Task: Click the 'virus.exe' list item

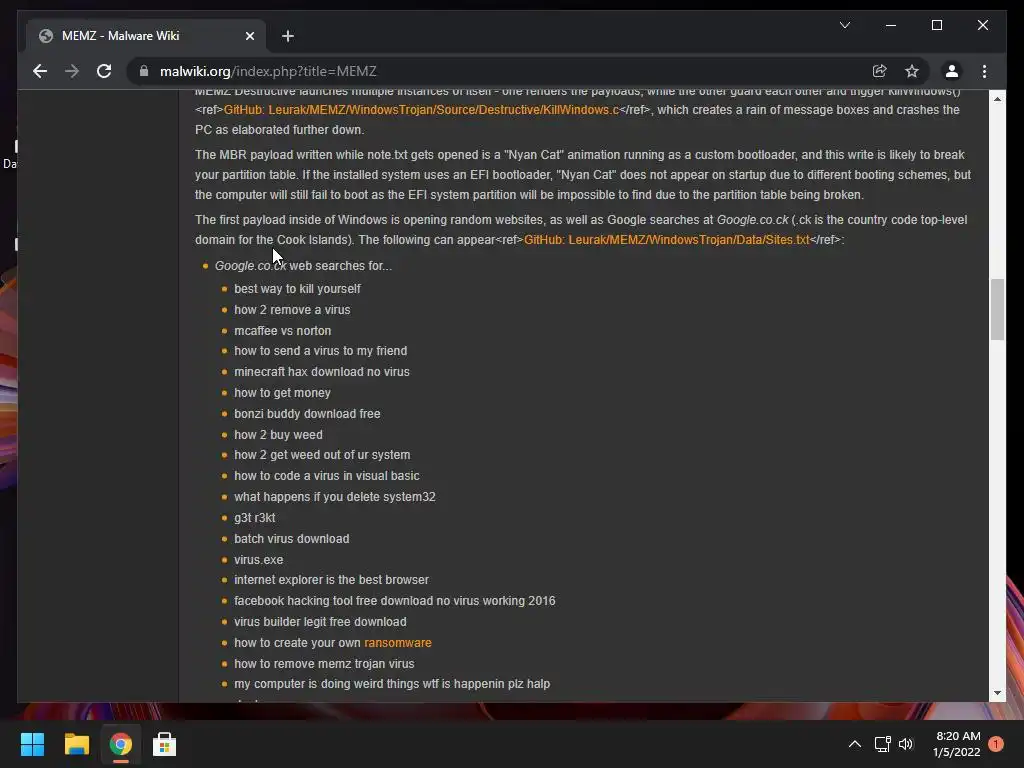Action: point(259,560)
